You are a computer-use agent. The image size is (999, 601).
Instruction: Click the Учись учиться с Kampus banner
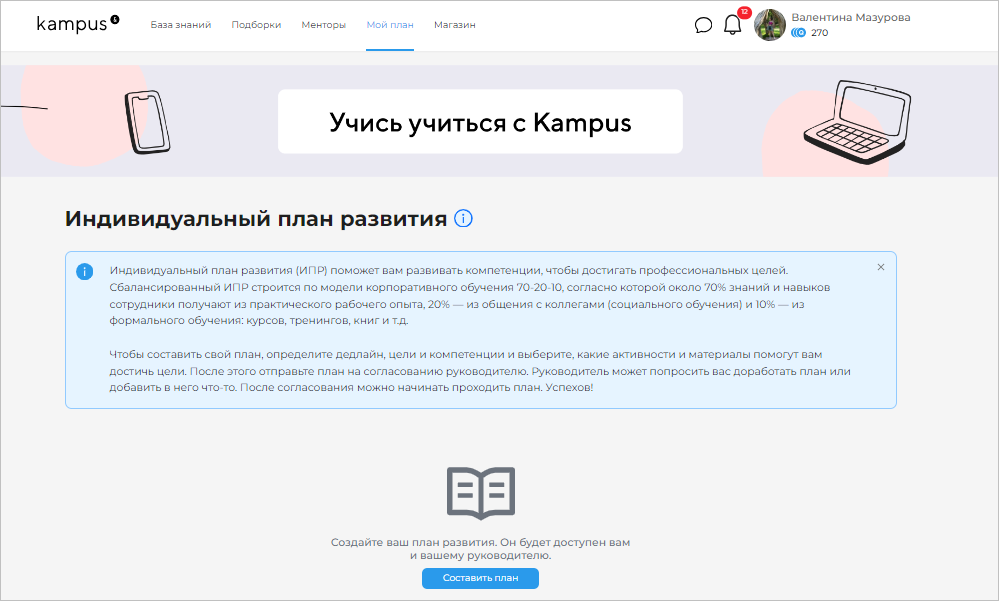click(x=480, y=120)
